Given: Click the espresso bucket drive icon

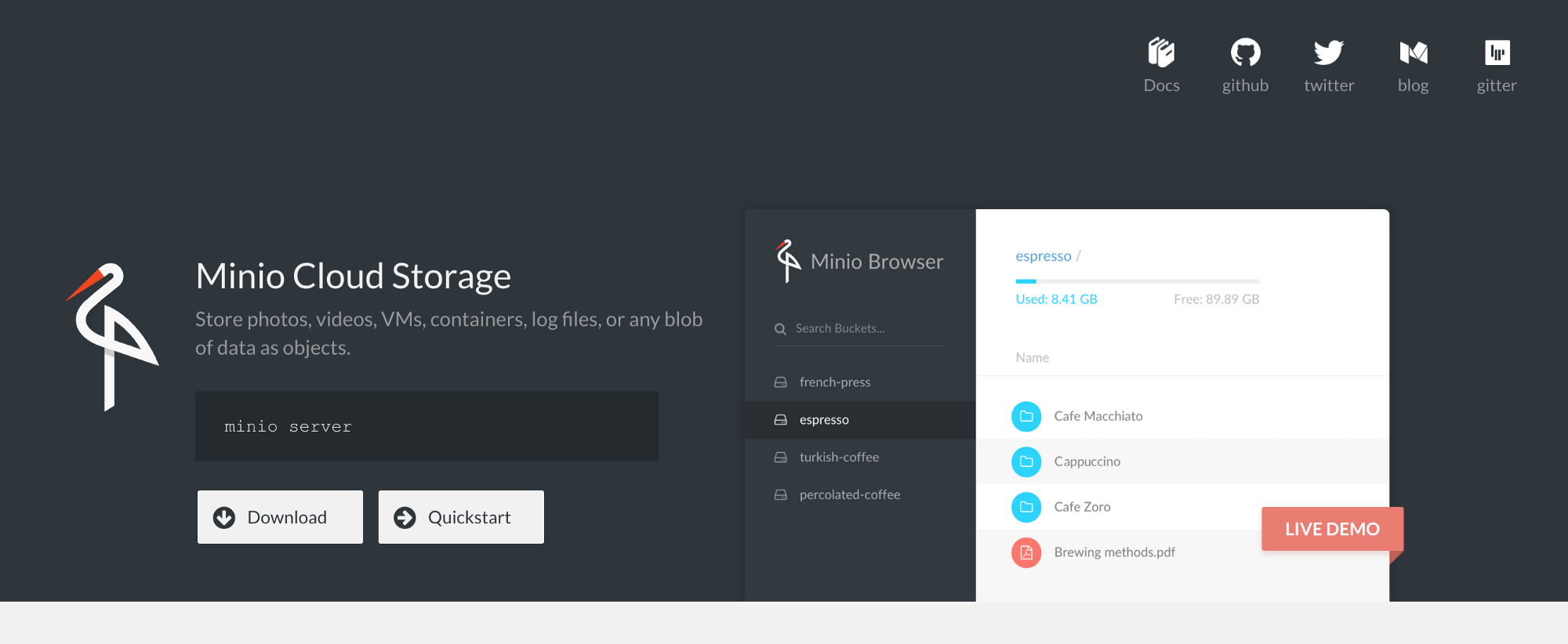Looking at the screenshot, I should 781,420.
